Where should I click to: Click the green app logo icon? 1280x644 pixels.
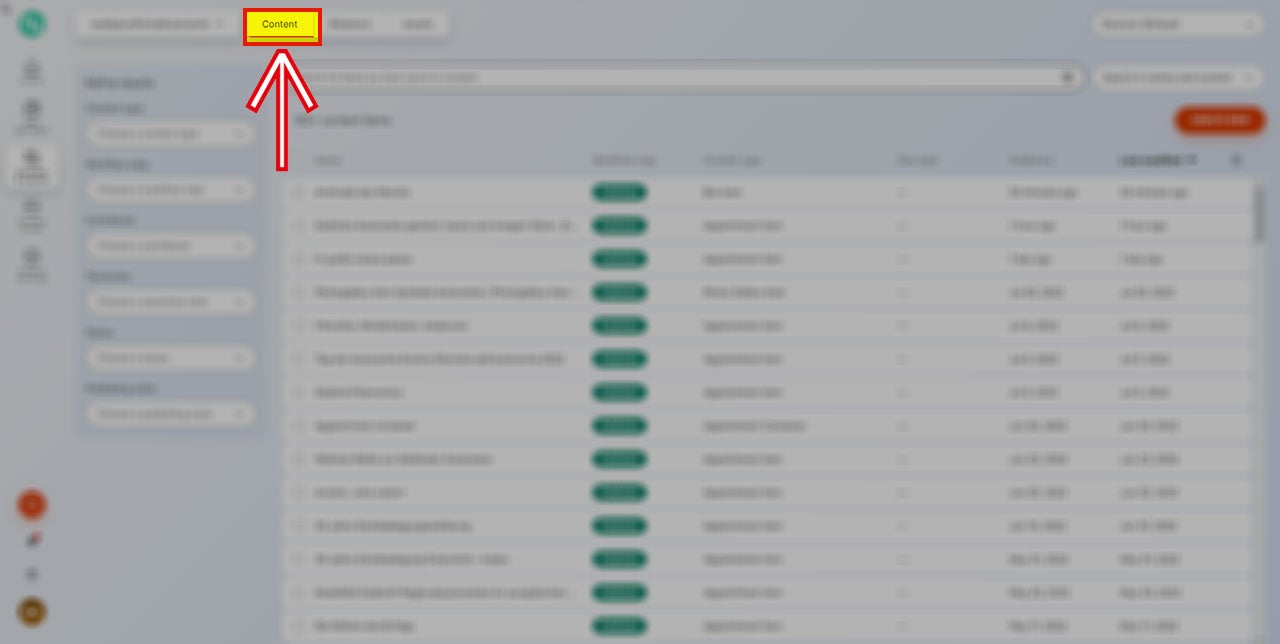pyautogui.click(x=32, y=24)
